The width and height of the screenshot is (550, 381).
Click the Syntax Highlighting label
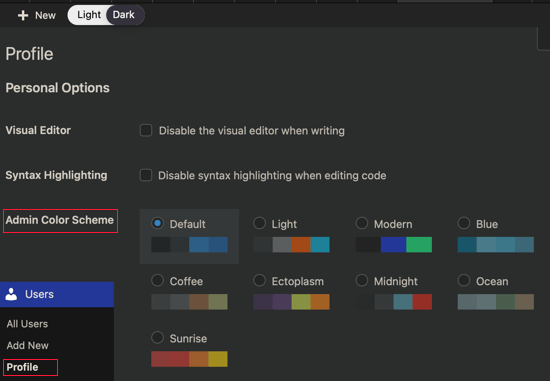click(x=56, y=175)
